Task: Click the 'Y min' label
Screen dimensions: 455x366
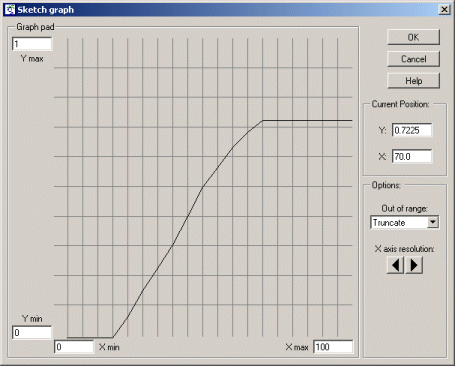Action: point(32,319)
